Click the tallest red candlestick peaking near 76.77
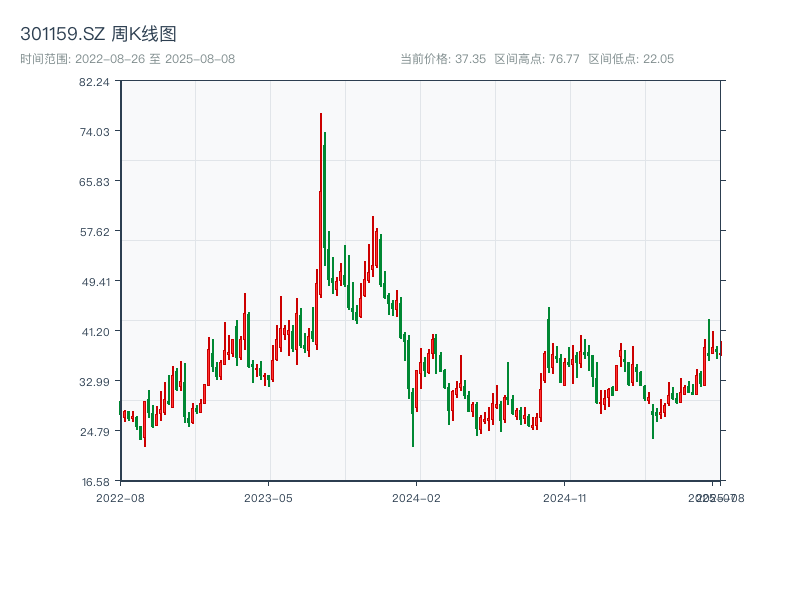The height and width of the screenshot is (600, 800). (320, 205)
